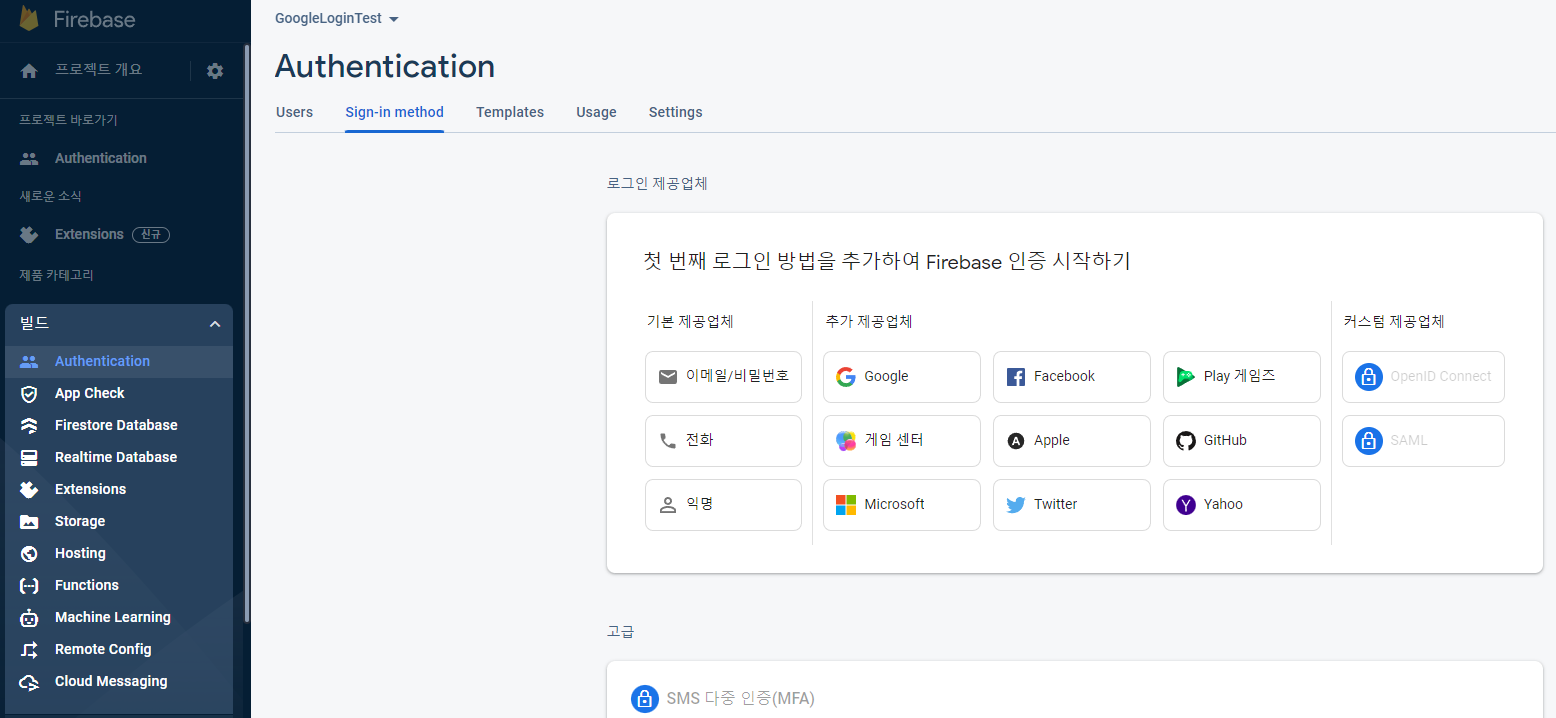
Task: Open Firestore Database from the sidebar
Action: pos(119,426)
